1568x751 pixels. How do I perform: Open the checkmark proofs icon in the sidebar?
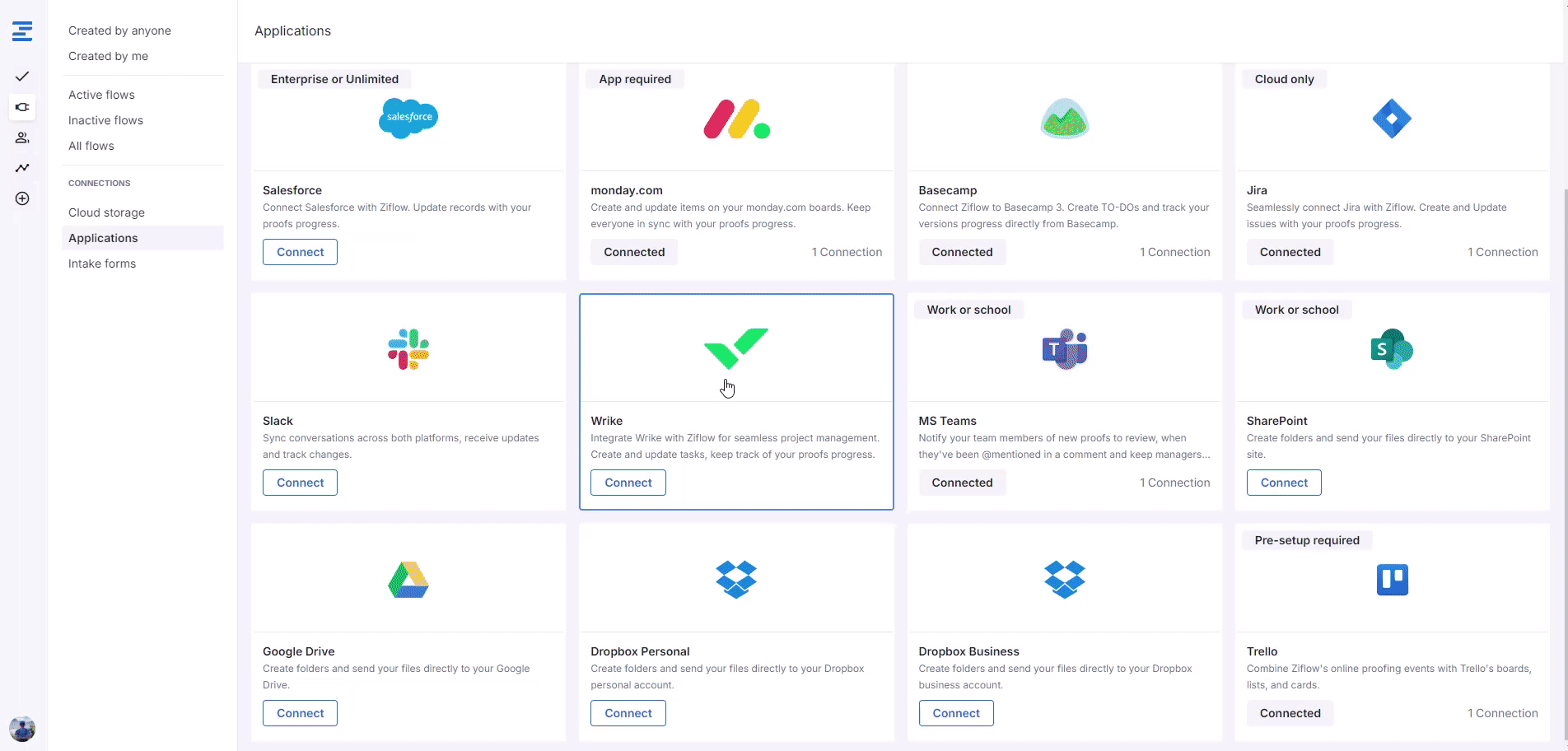pyautogui.click(x=22, y=77)
